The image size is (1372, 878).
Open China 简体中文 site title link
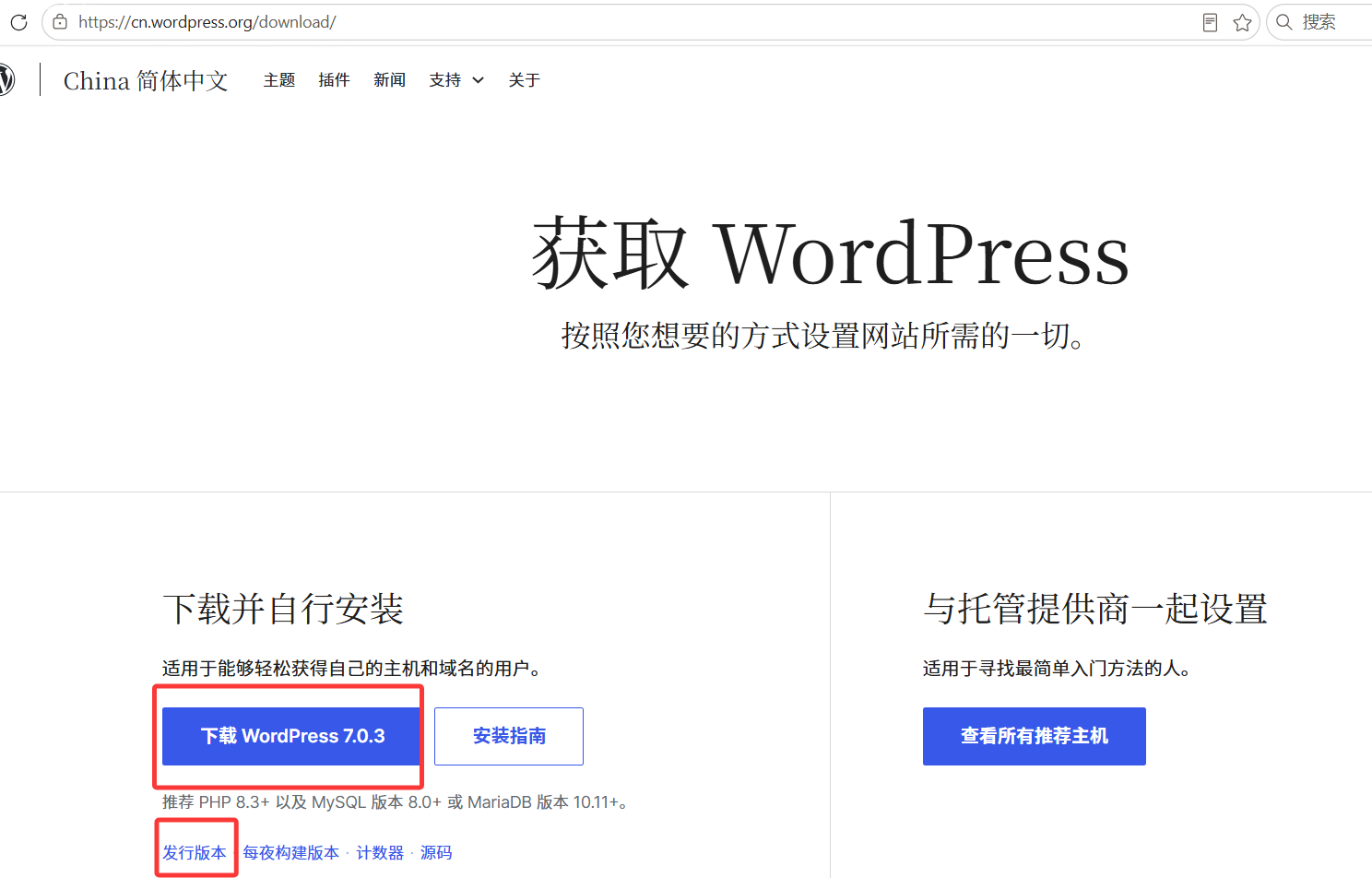pyautogui.click(x=146, y=81)
